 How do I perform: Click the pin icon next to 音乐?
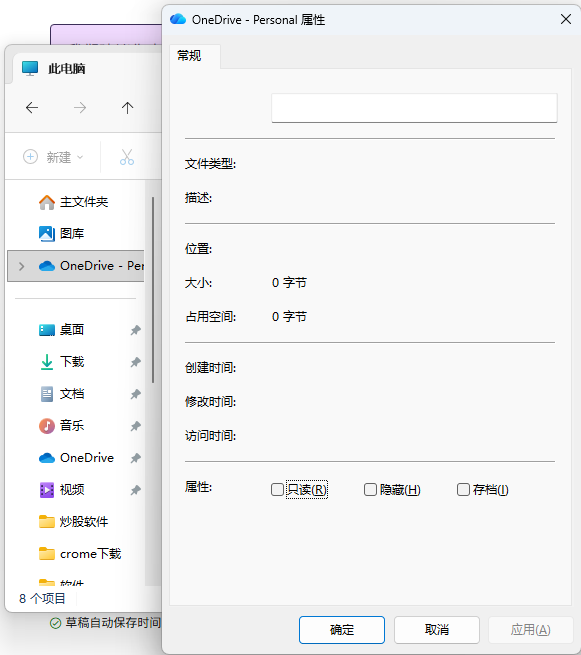[x=135, y=426]
